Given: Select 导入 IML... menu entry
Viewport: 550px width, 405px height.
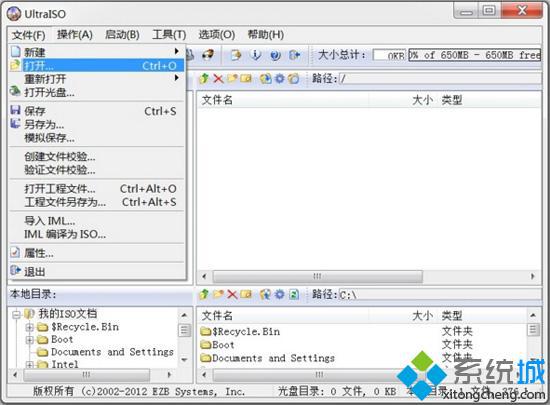Looking at the screenshot, I should 96,221.
